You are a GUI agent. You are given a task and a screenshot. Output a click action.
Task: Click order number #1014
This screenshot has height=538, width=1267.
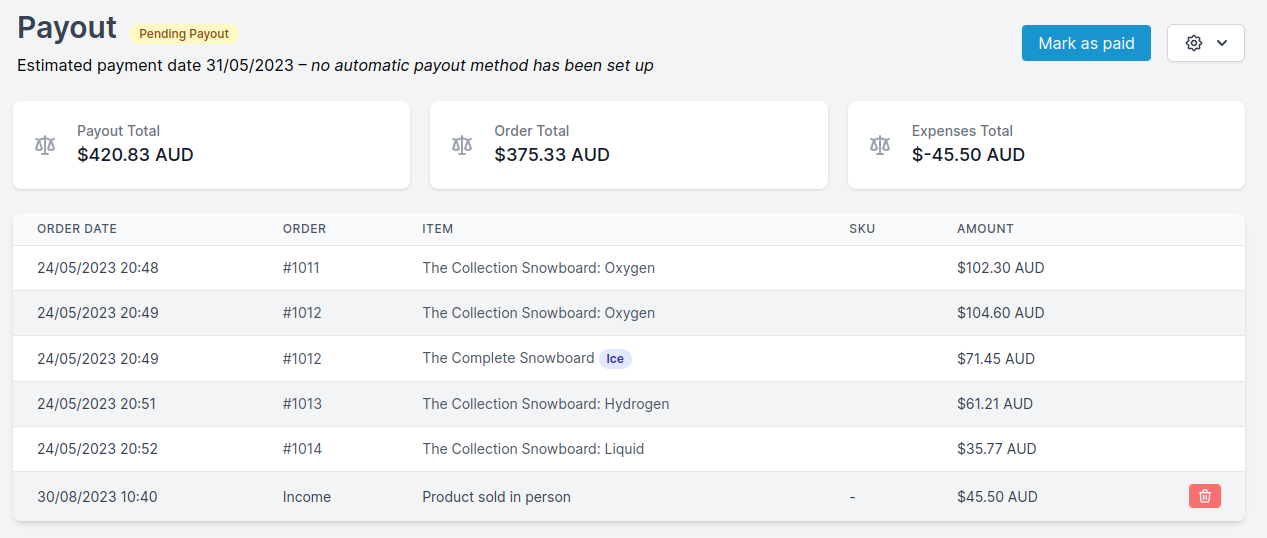[302, 449]
